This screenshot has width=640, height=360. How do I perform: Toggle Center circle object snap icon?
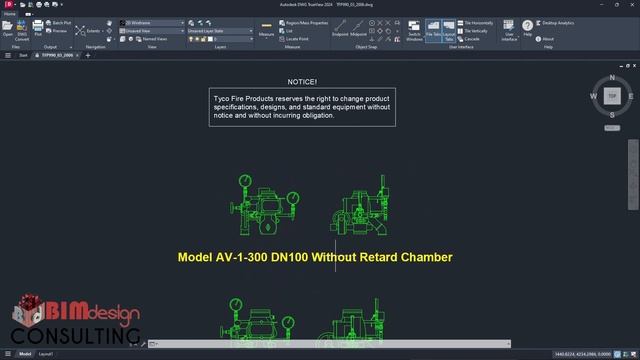pos(372,23)
